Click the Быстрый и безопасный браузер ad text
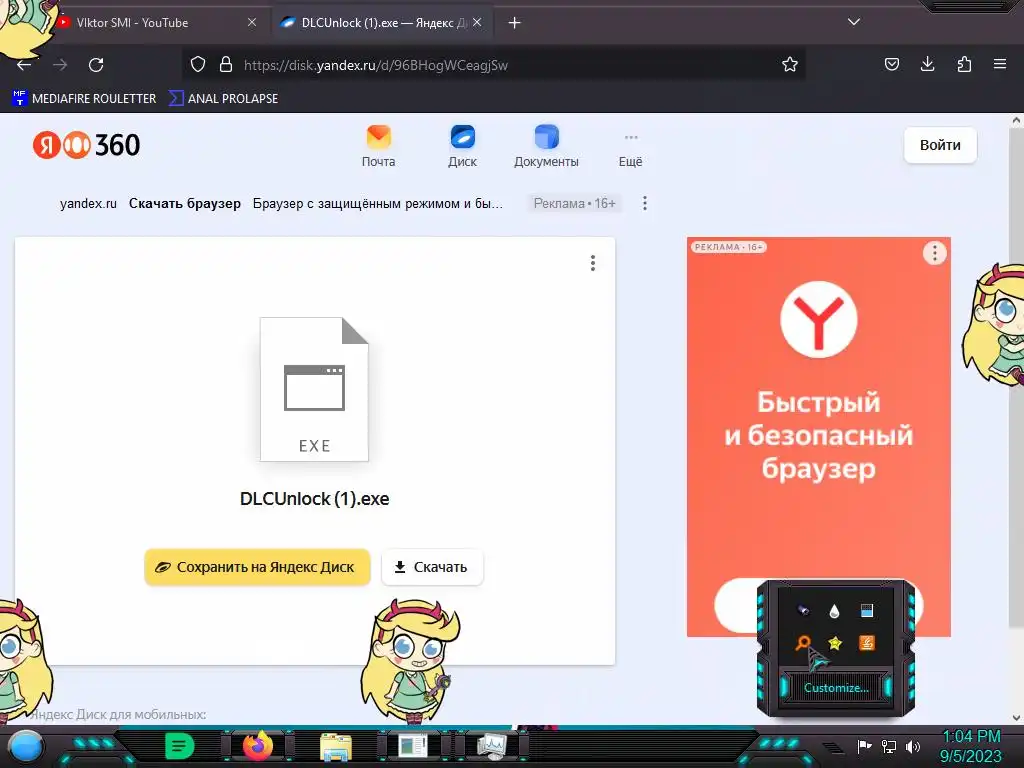Screen dimensions: 1024x768 click(819, 436)
